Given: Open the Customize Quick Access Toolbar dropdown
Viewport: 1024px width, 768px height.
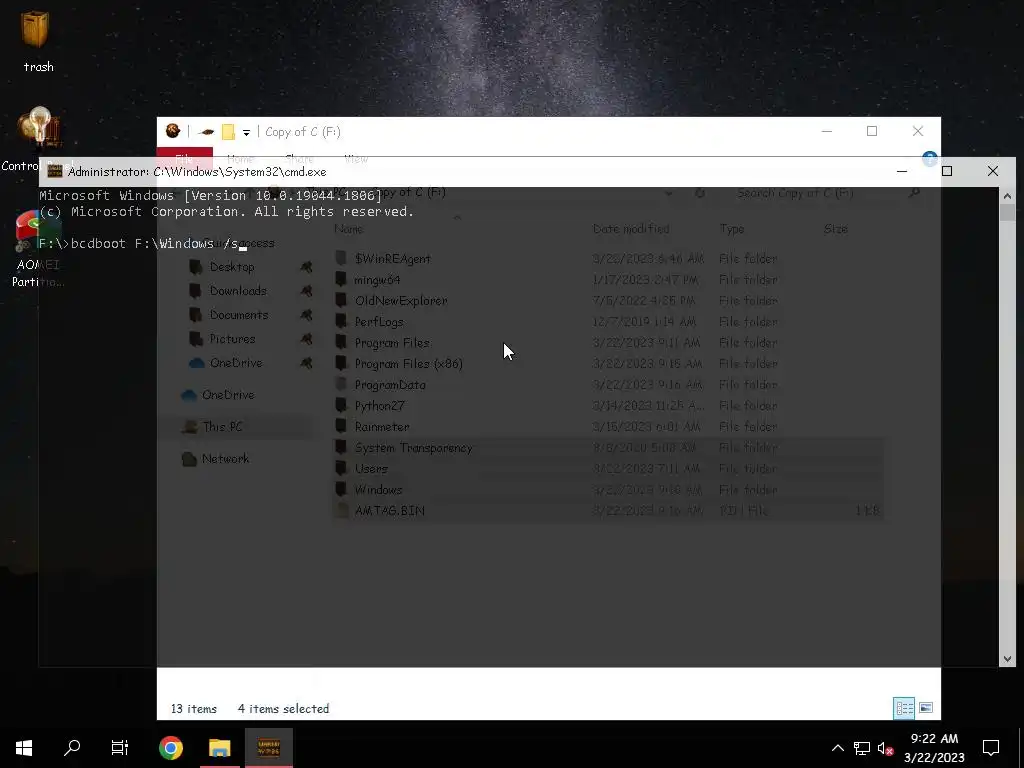Looking at the screenshot, I should [246, 133].
